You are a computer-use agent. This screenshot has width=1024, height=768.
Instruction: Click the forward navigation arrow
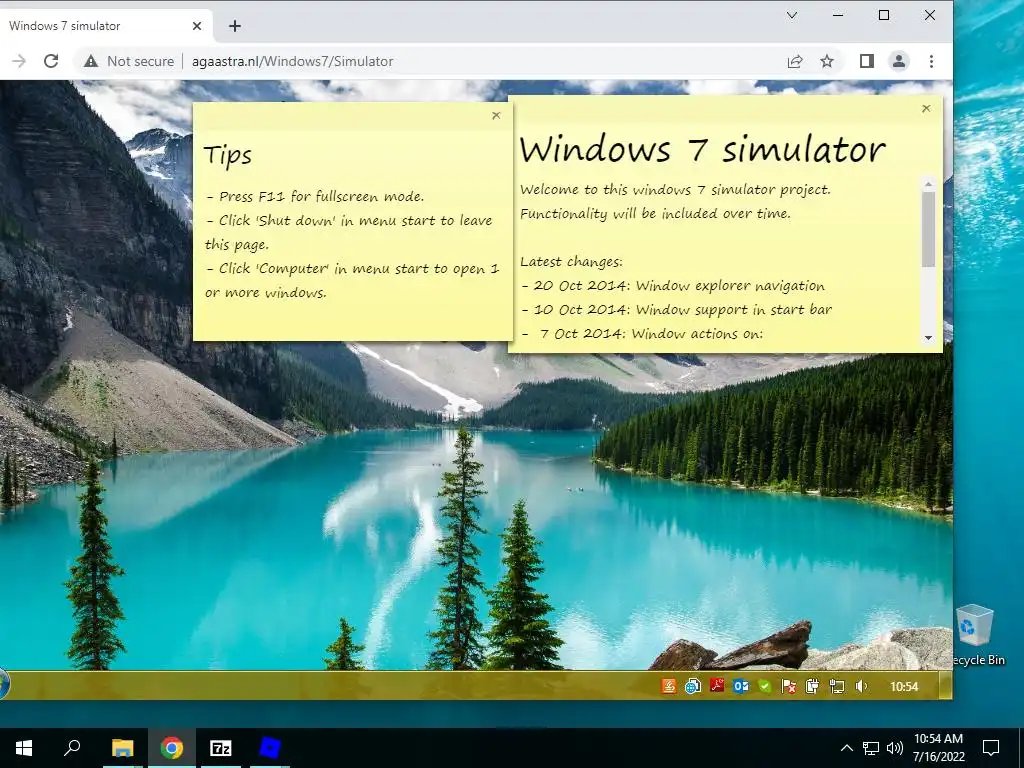19,61
